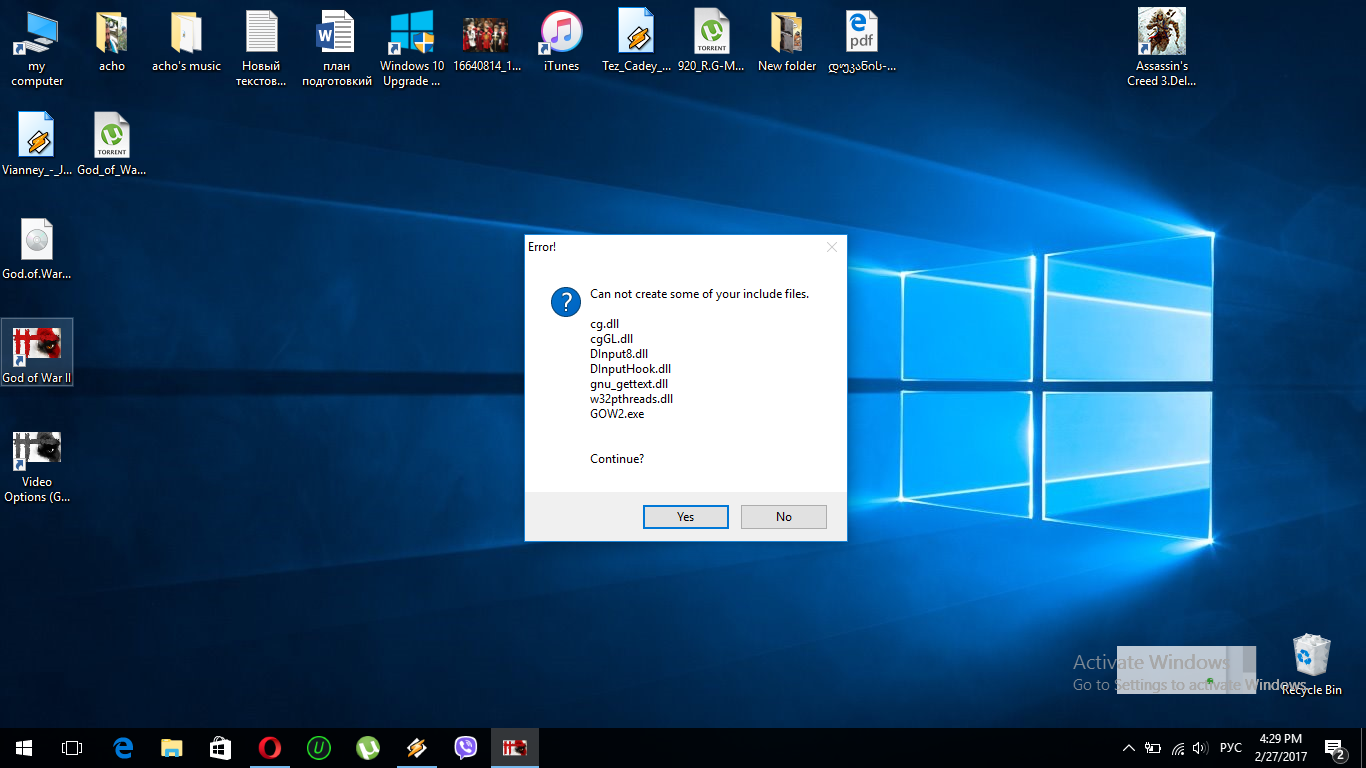Launch Viber from the taskbar

465,748
